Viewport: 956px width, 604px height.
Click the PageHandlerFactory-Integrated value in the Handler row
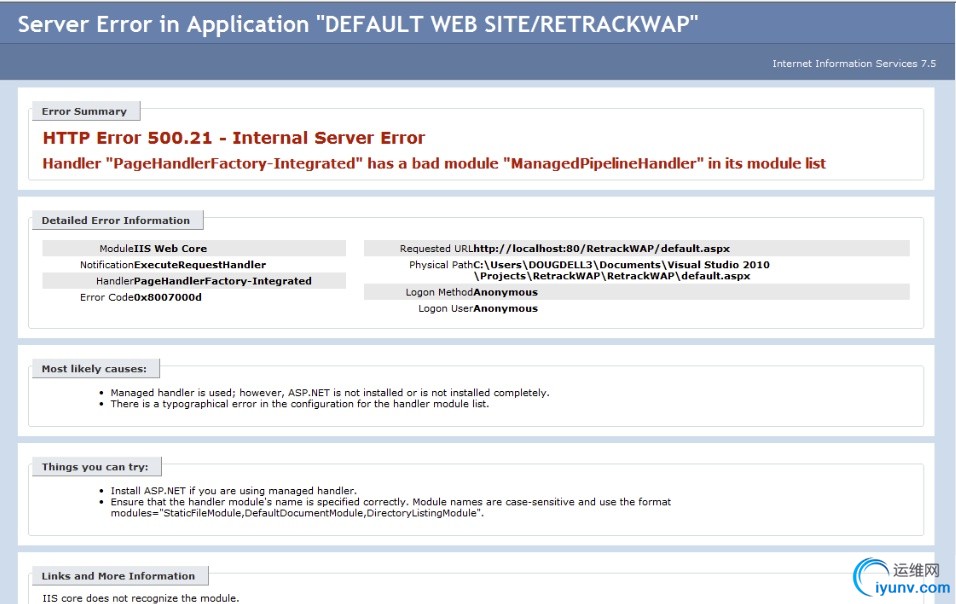pos(223,281)
